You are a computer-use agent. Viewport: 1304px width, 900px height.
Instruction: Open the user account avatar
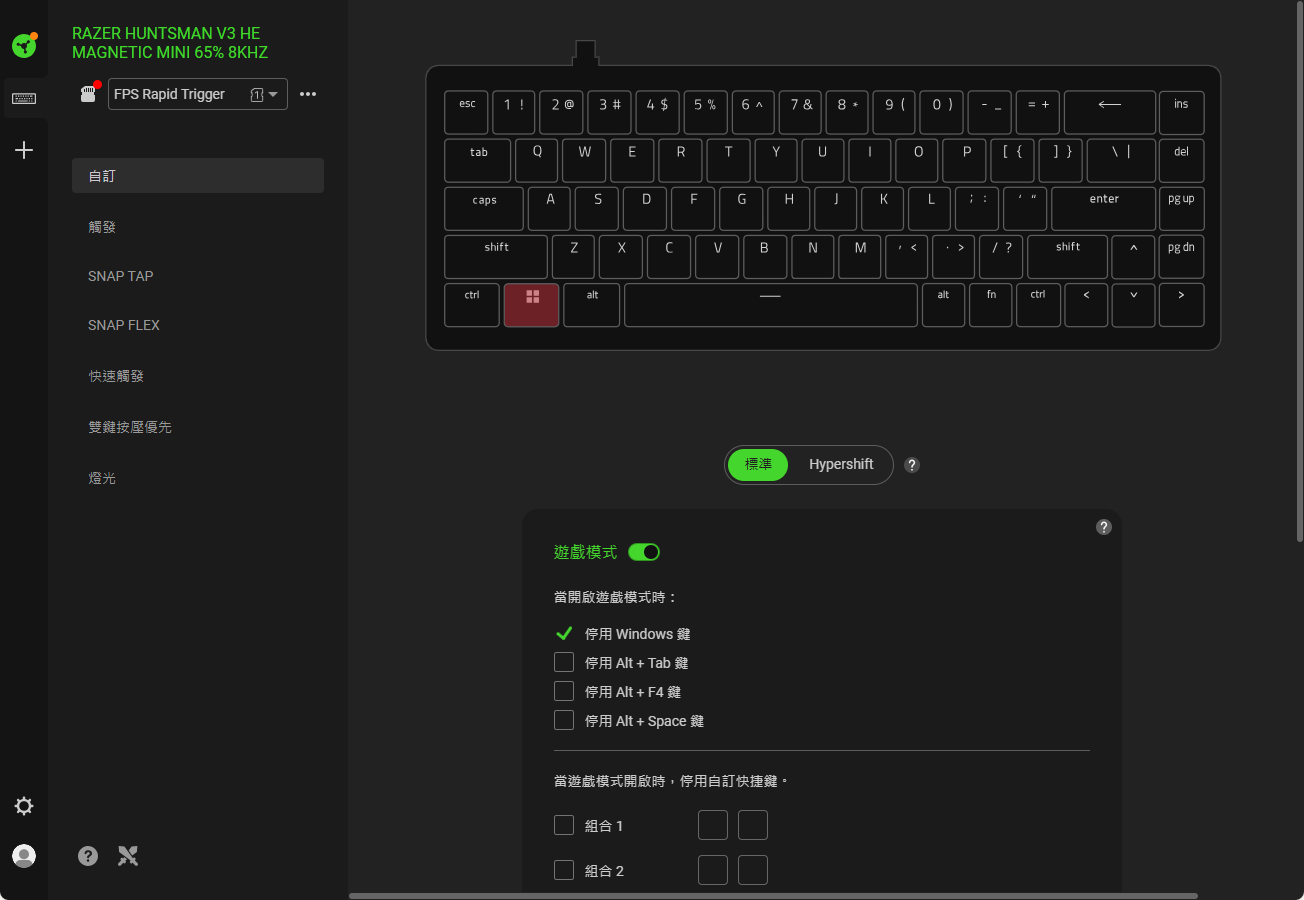(x=24, y=855)
